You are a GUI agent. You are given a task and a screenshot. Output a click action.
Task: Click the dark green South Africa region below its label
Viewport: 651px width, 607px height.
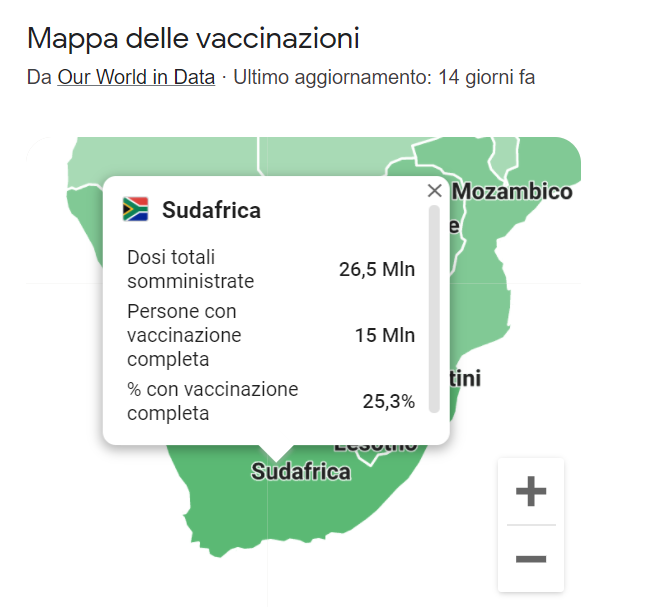[x=299, y=511]
